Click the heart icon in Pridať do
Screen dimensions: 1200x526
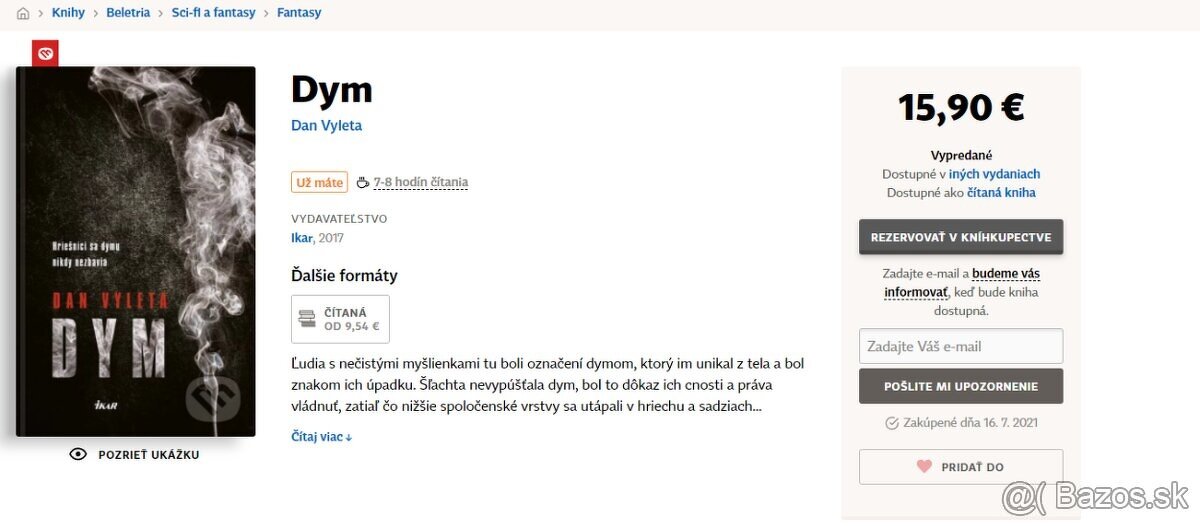924,467
